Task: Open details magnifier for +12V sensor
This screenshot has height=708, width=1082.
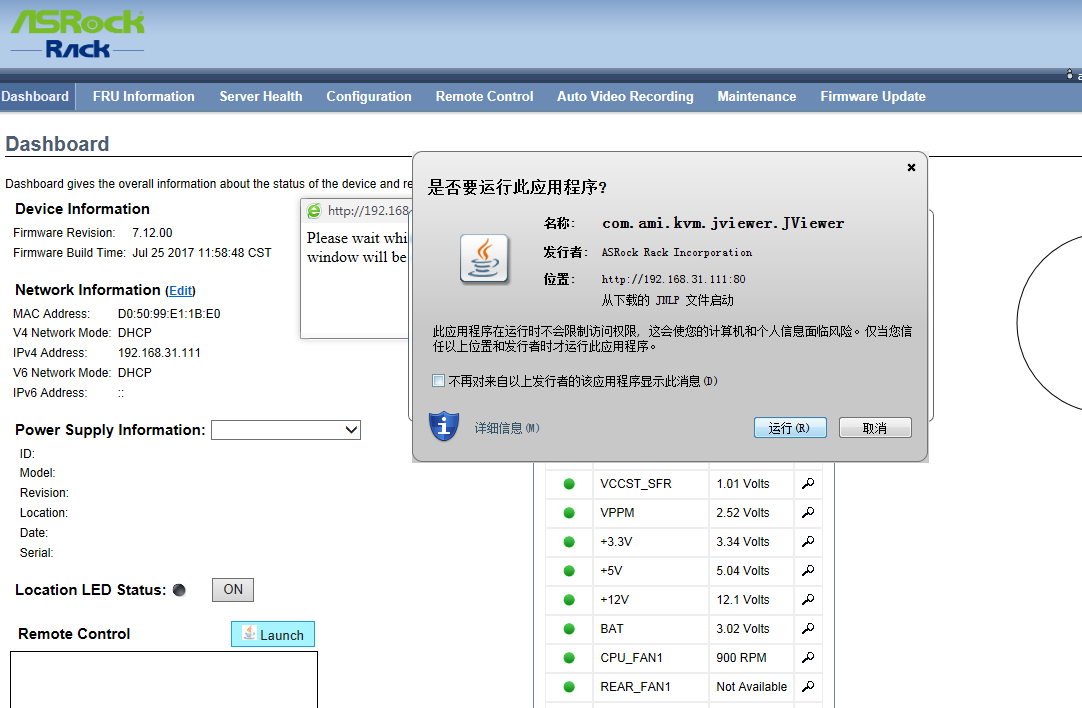Action: [x=808, y=599]
